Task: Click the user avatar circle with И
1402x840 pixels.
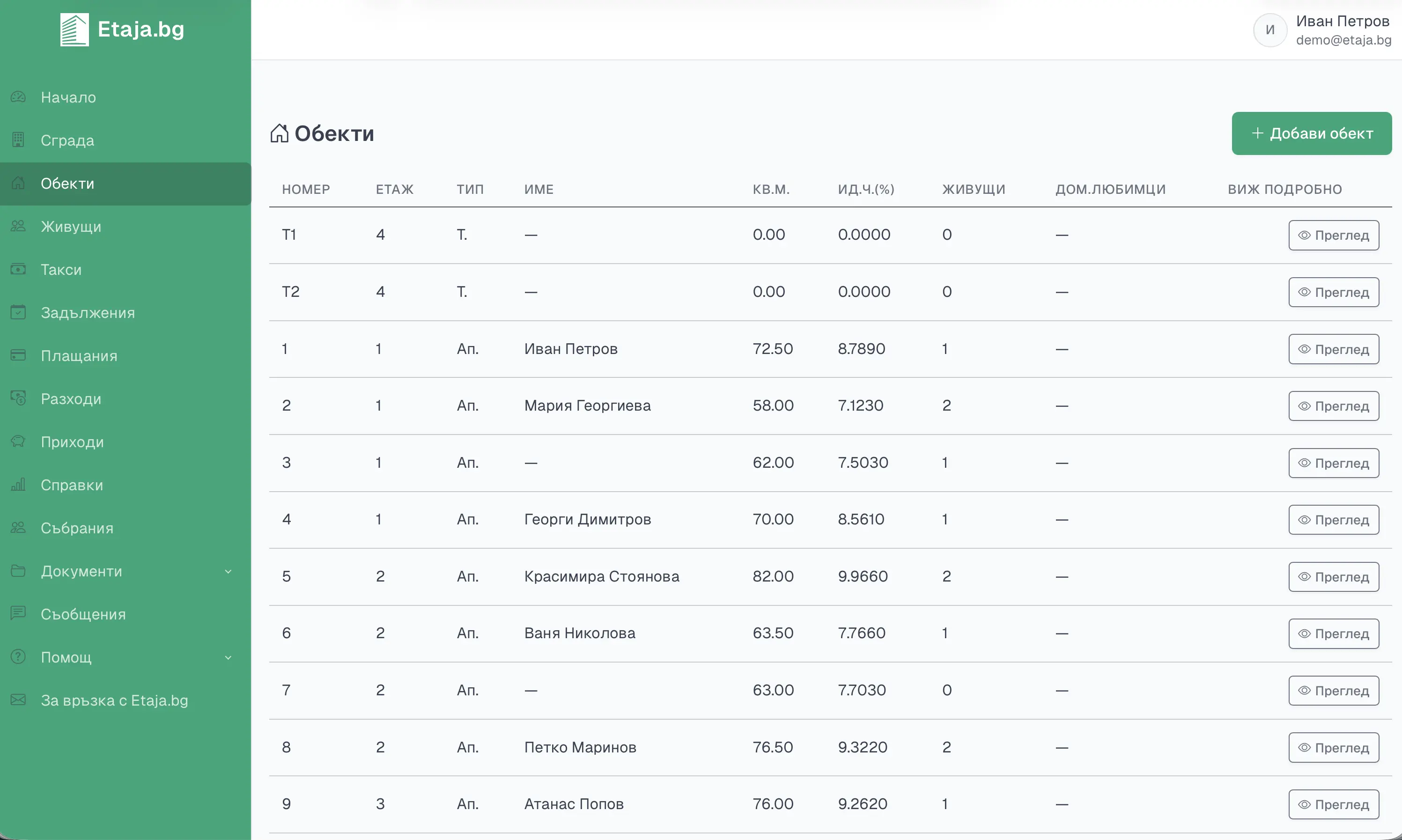Action: [x=1270, y=30]
